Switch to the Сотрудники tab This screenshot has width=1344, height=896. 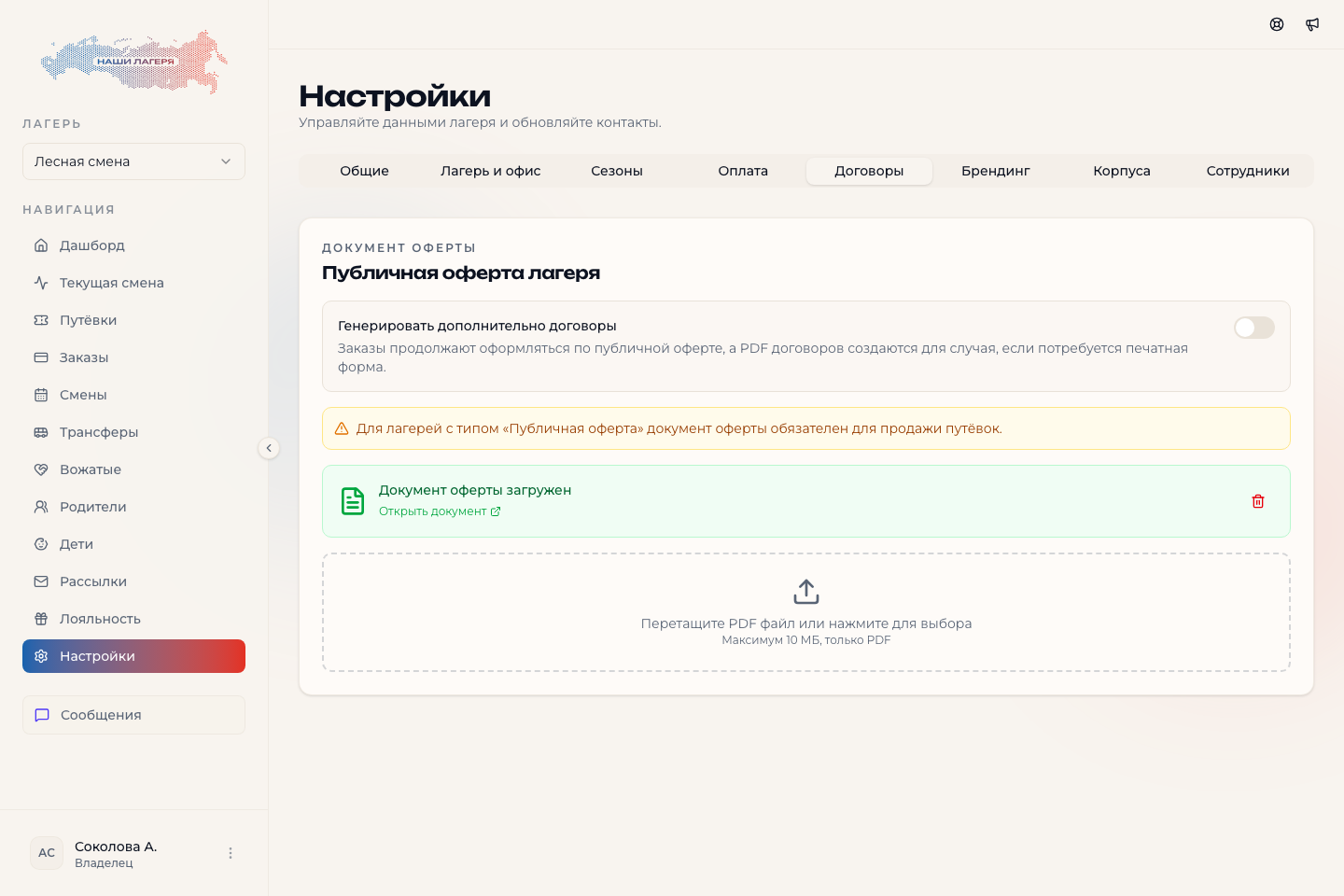pyautogui.click(x=1248, y=171)
